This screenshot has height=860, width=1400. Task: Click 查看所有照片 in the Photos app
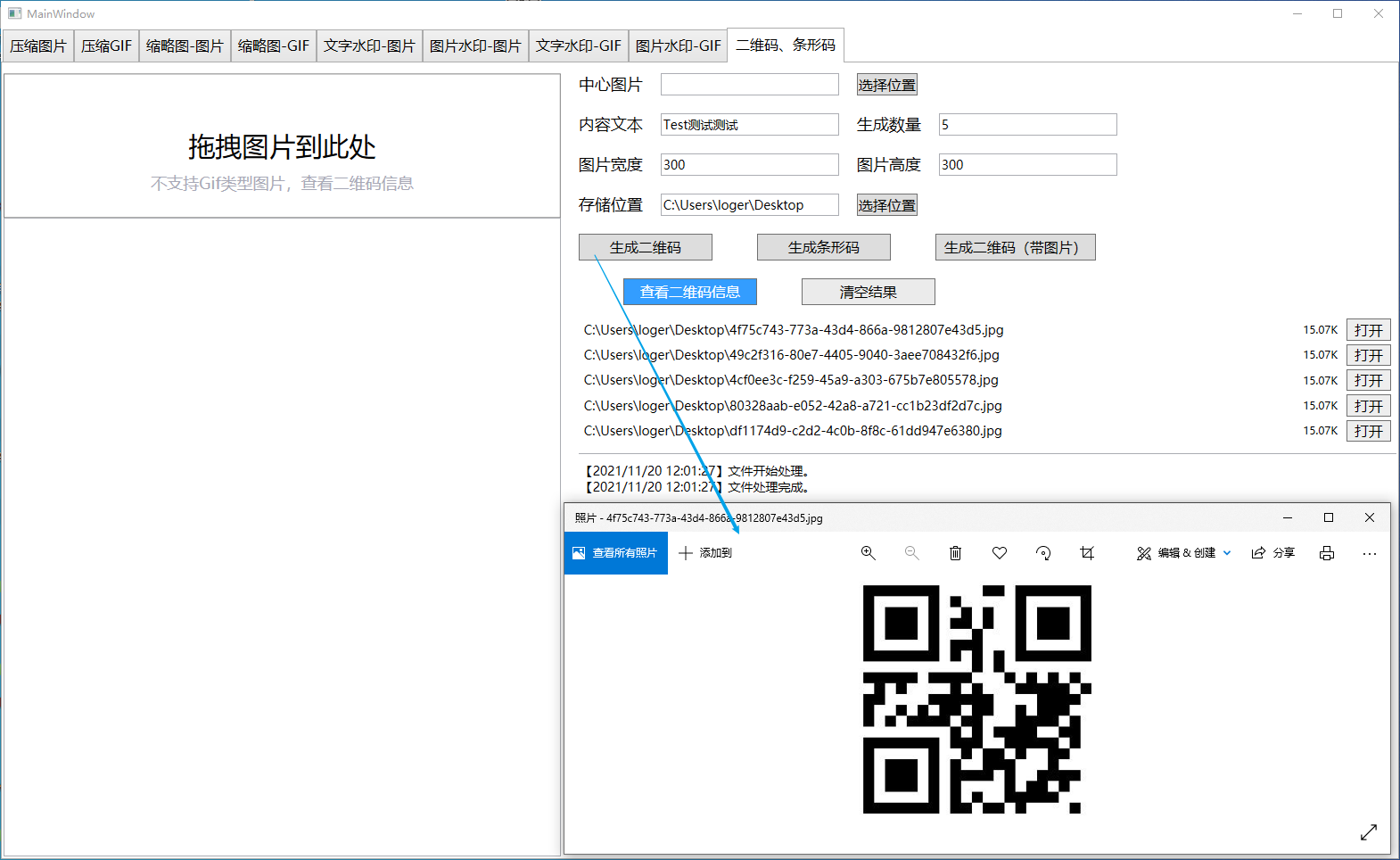coord(616,553)
